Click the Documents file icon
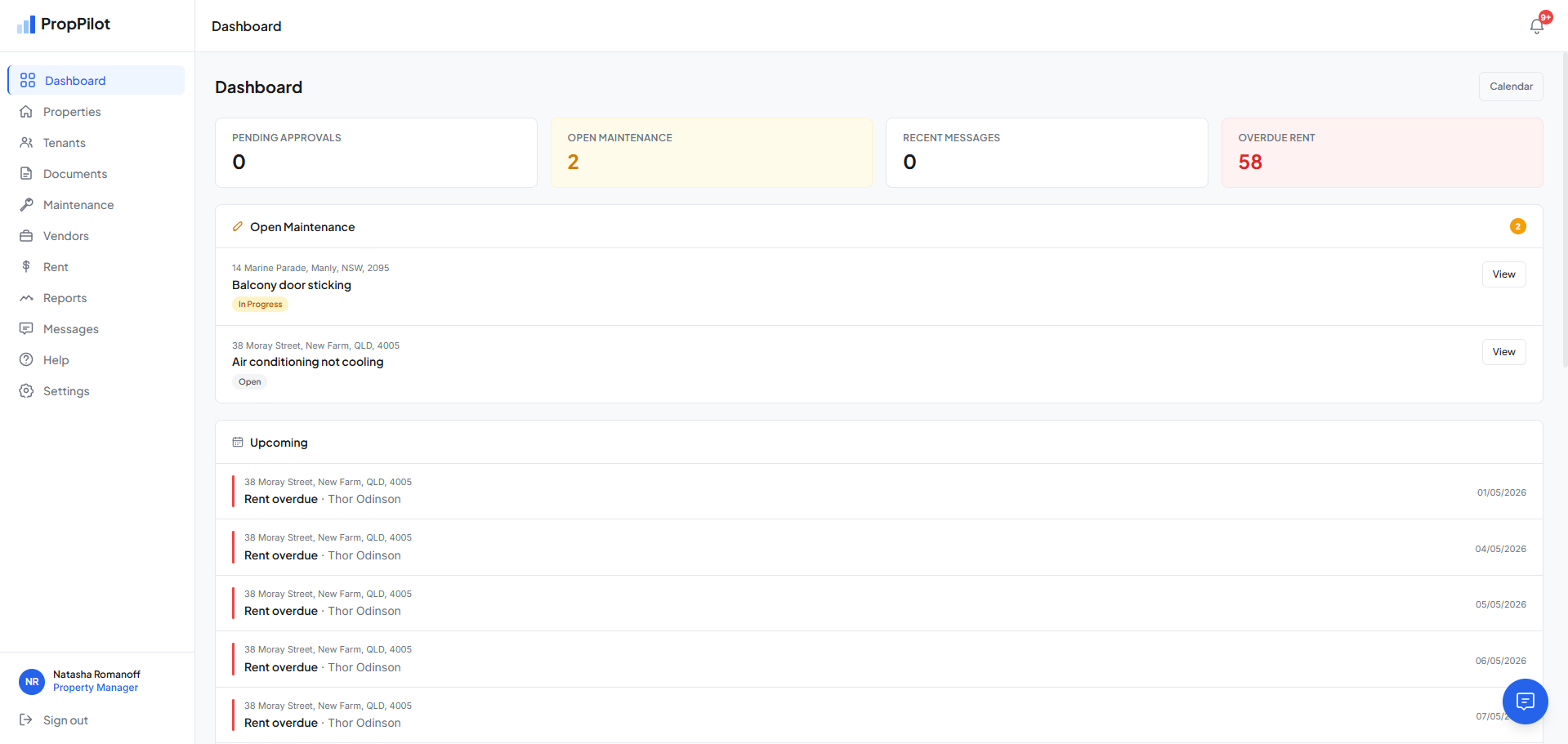 coord(26,173)
